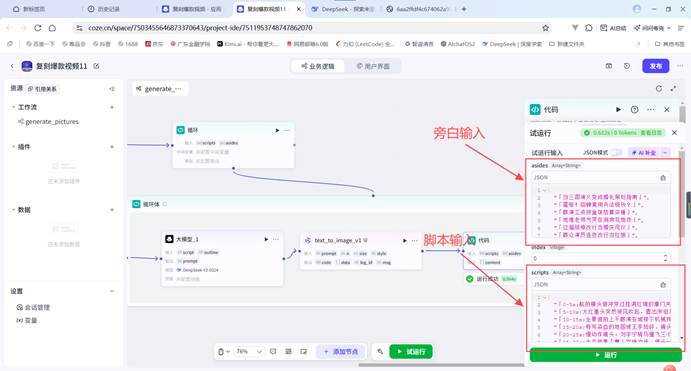691x371 pixels.
Task: Collapse the 数据 section
Action: coord(13,210)
